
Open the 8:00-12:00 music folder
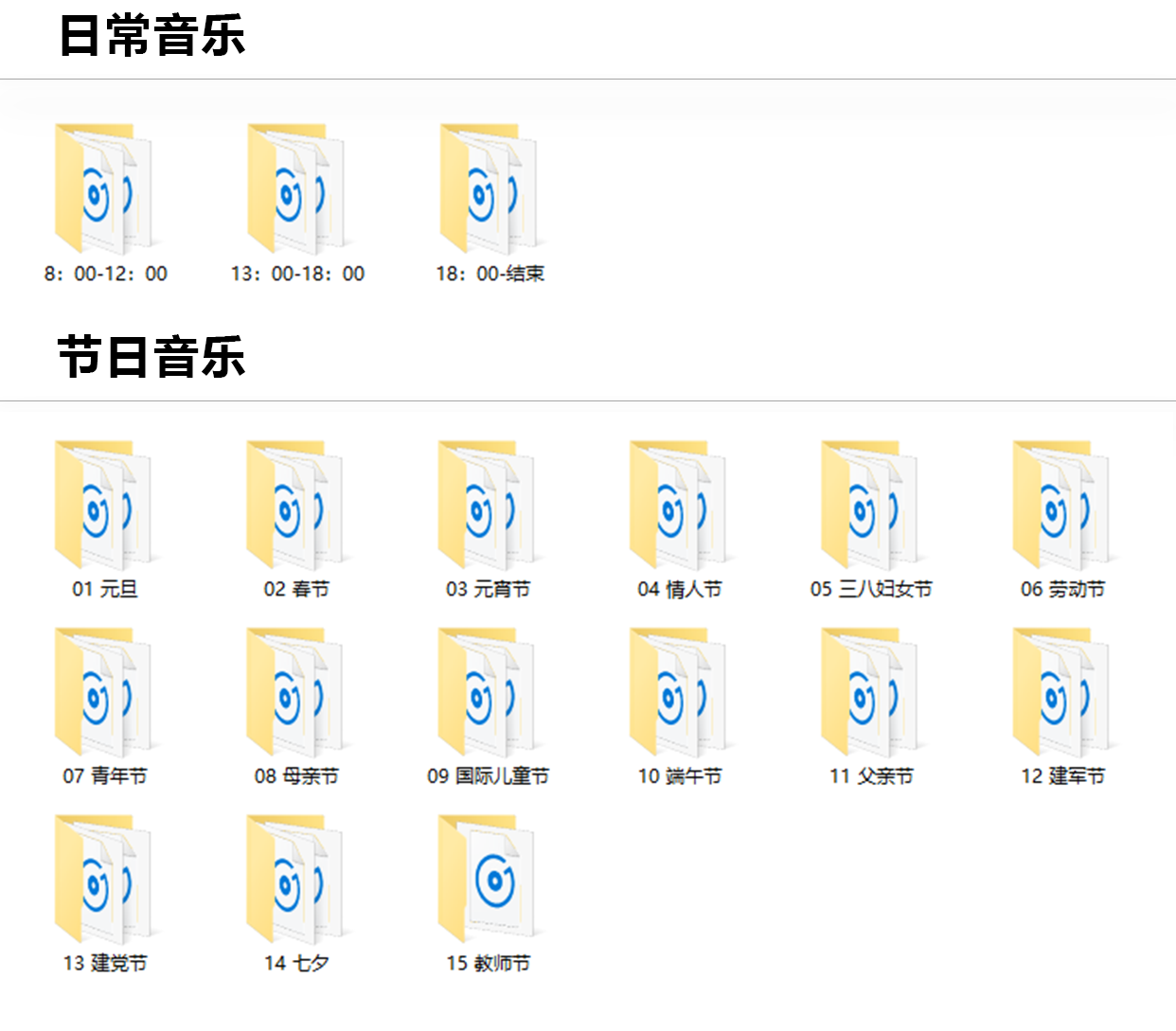point(104,190)
